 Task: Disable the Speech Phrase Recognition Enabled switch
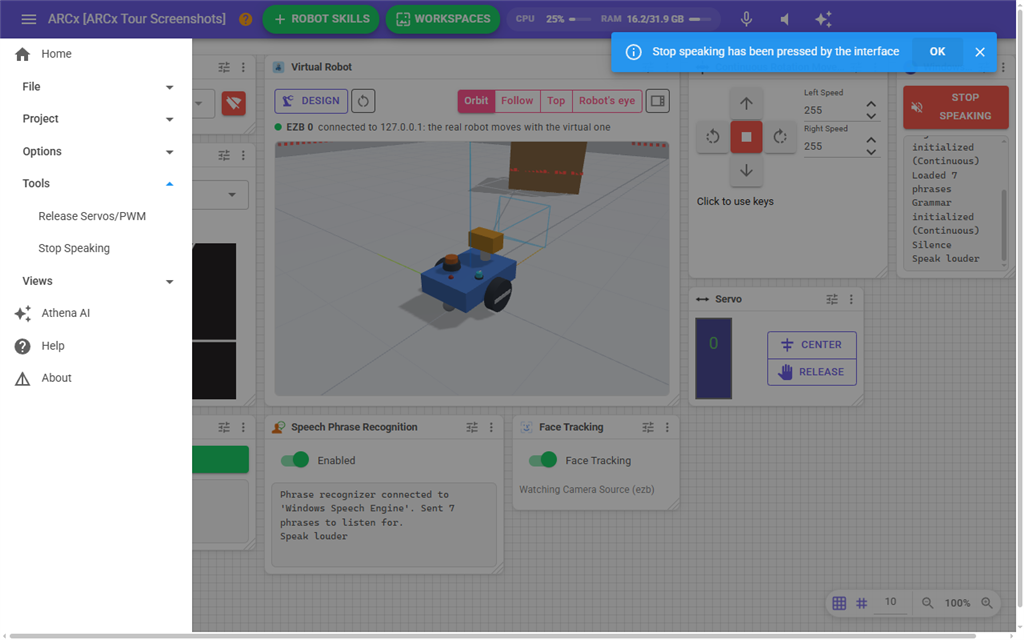[295, 460]
